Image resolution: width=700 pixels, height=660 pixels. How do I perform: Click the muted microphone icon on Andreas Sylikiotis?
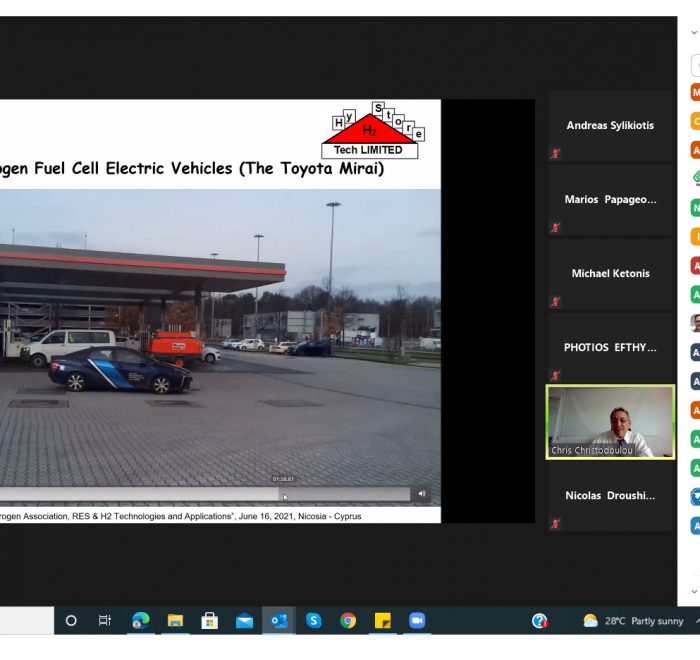[x=555, y=154]
